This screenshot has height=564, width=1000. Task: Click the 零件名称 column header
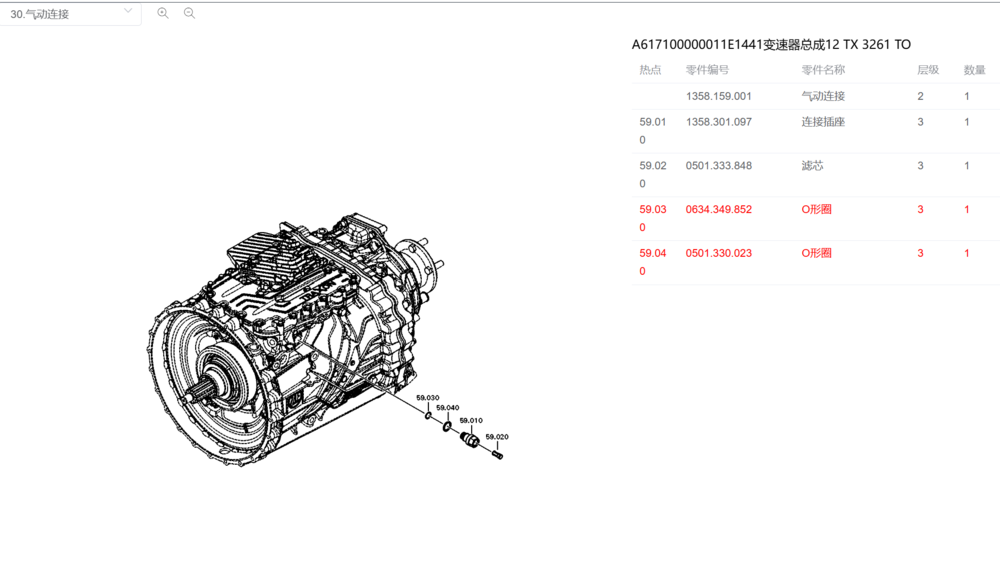[823, 70]
